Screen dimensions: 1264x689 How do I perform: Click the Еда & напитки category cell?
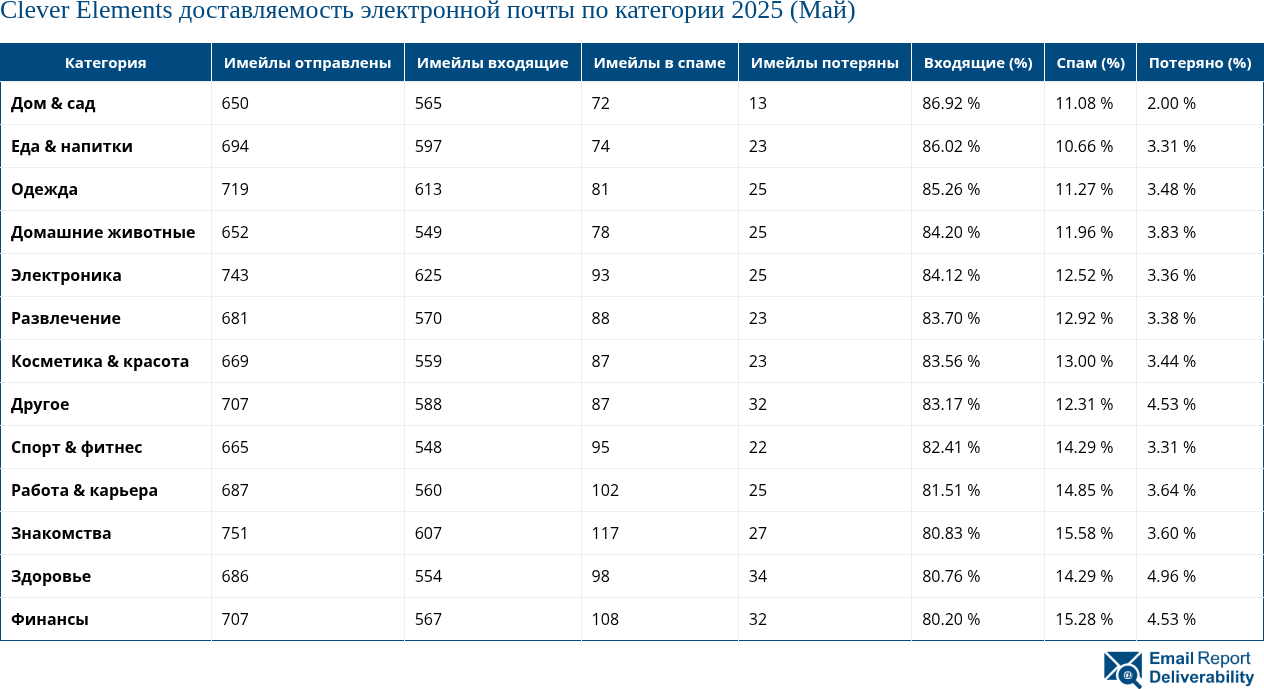coord(72,146)
